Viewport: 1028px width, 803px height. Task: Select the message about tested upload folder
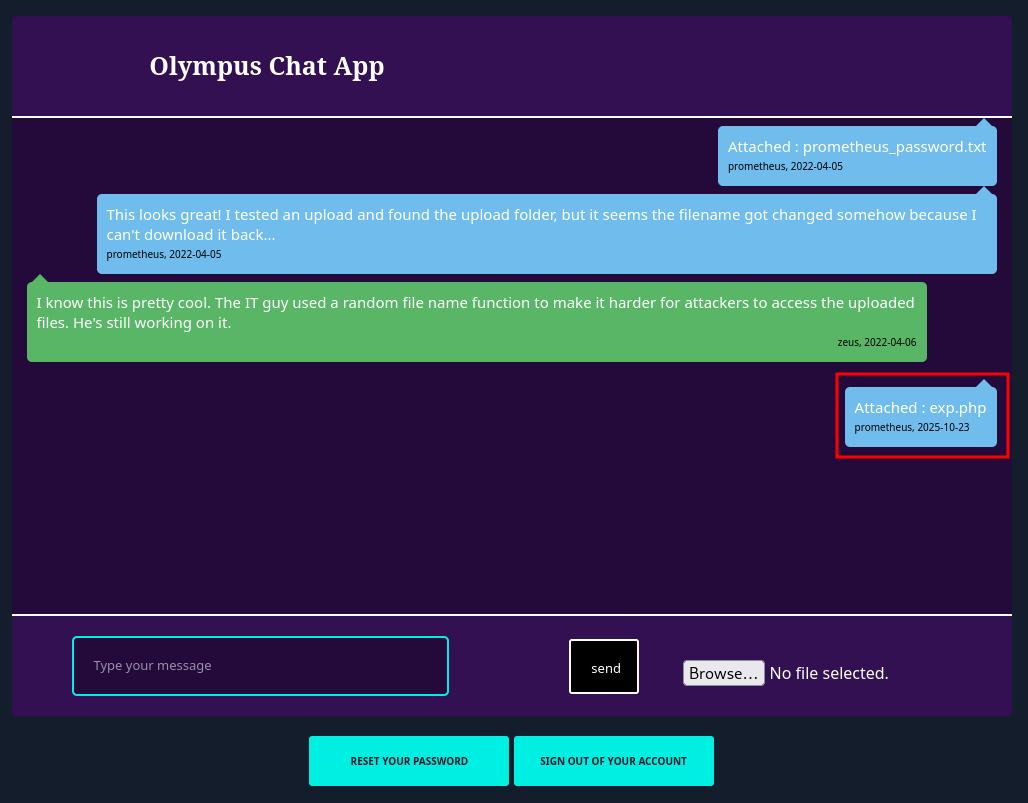547,234
